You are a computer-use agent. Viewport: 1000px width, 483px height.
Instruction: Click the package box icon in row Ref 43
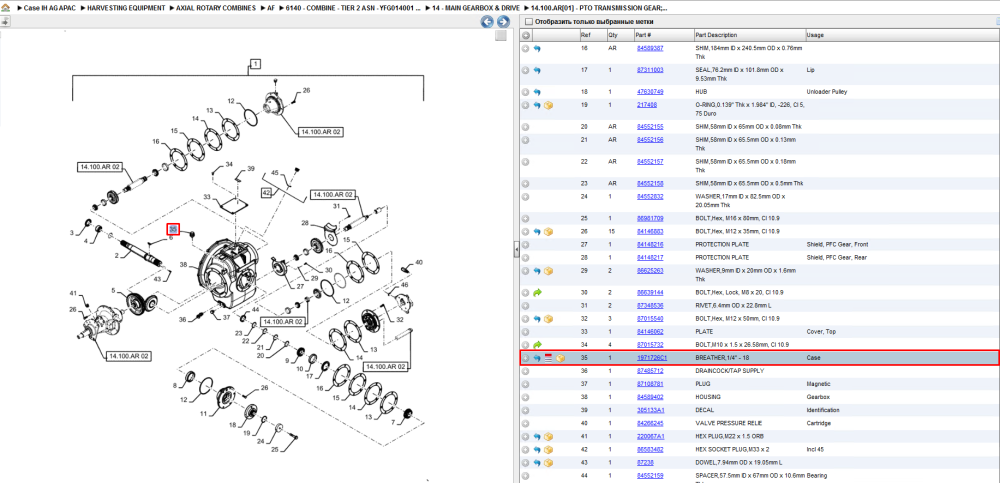[548, 463]
